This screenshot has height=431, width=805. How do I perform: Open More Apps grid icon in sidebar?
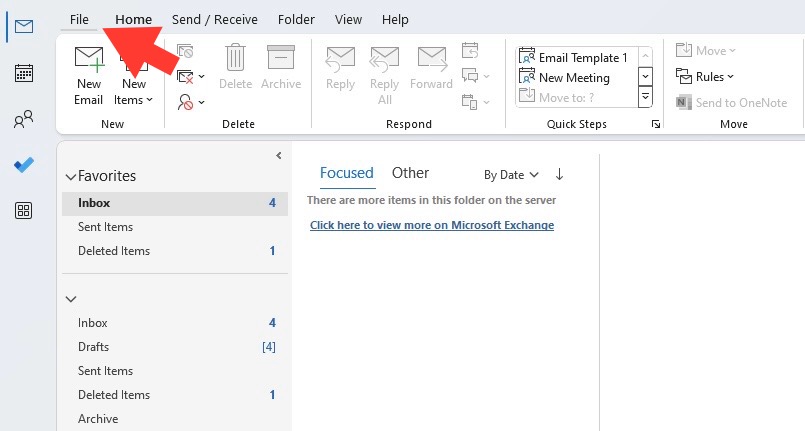[x=24, y=210]
